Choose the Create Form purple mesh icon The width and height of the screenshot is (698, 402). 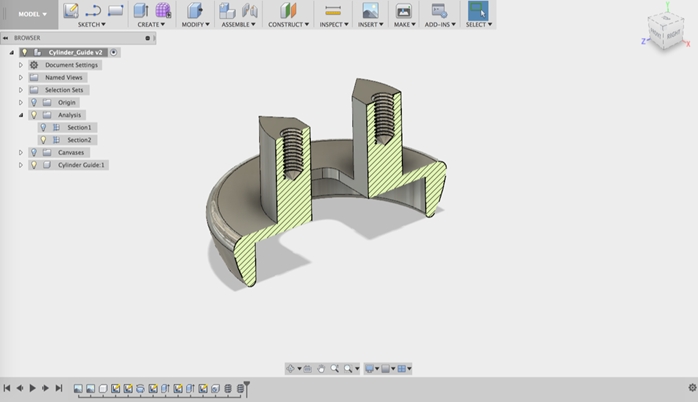[163, 10]
